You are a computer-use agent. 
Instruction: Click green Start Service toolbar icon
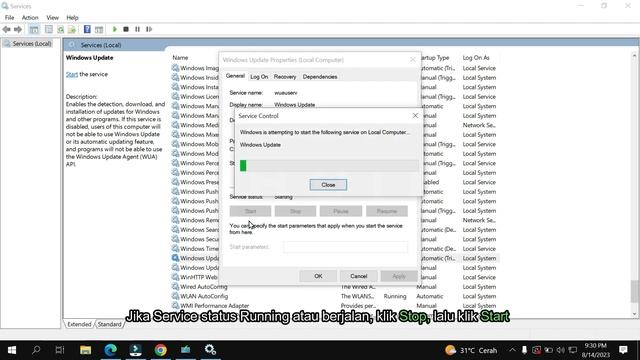pos(115,29)
